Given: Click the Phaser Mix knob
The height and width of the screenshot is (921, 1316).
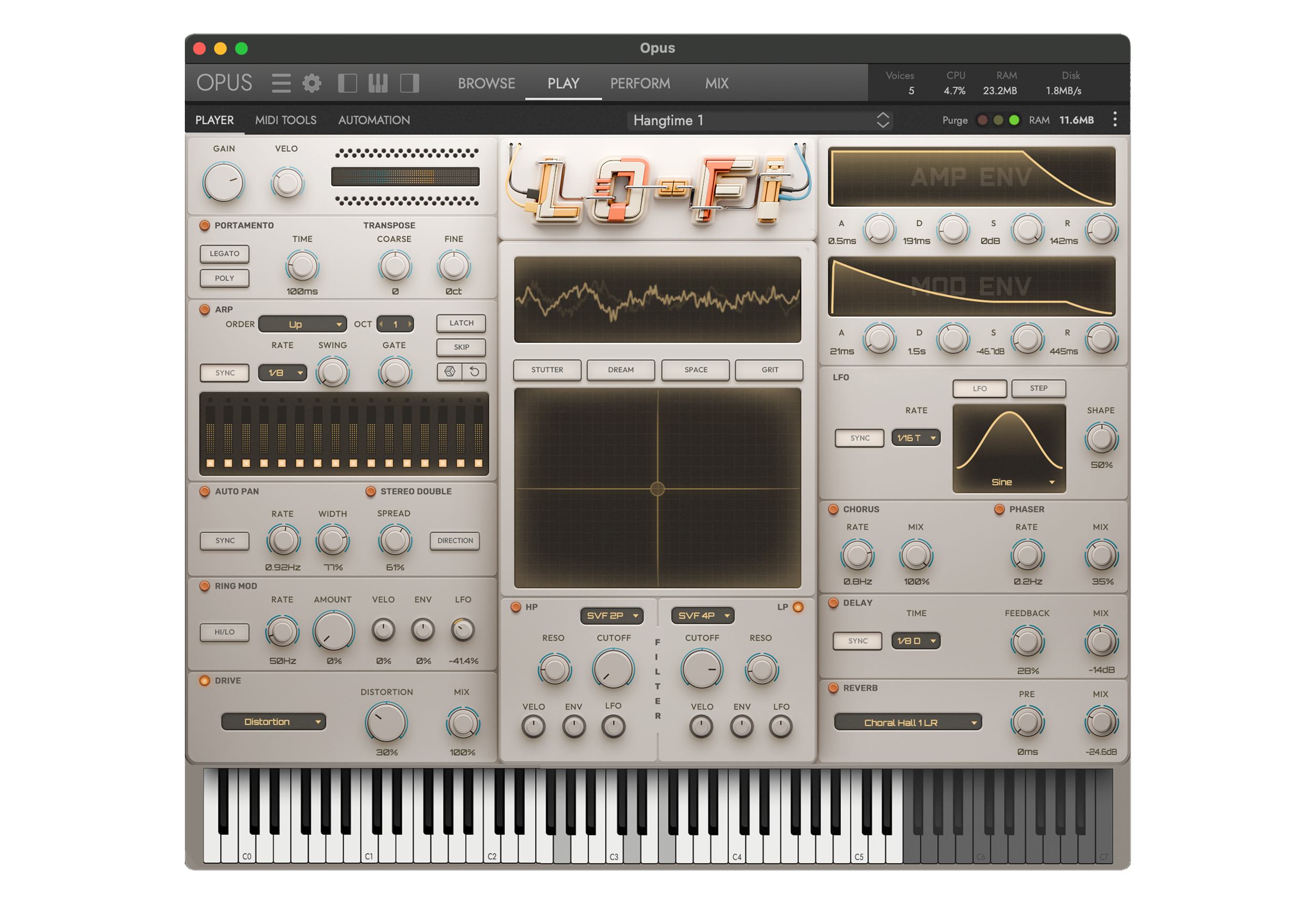Looking at the screenshot, I should pos(1101,556).
